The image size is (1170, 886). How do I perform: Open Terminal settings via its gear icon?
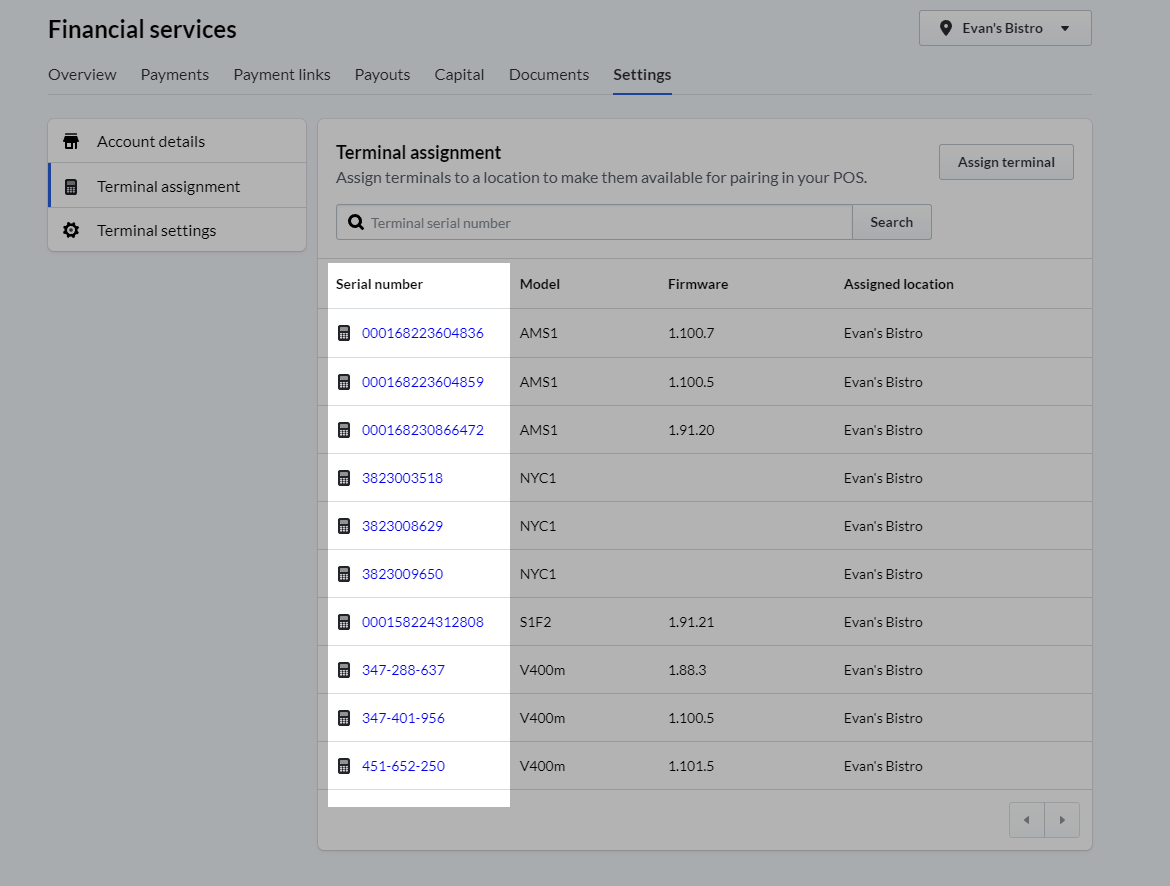pos(71,229)
